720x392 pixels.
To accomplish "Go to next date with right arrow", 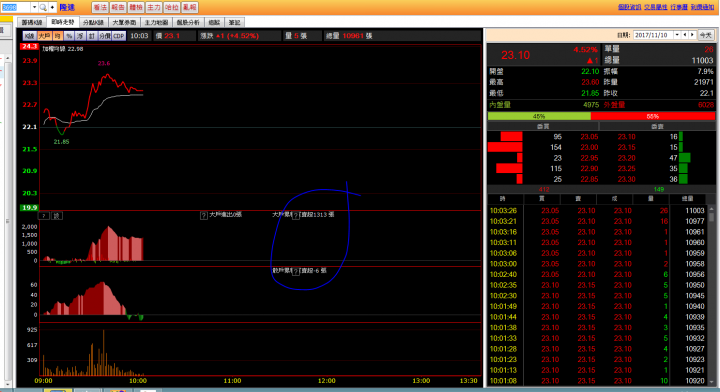I will (x=692, y=35).
